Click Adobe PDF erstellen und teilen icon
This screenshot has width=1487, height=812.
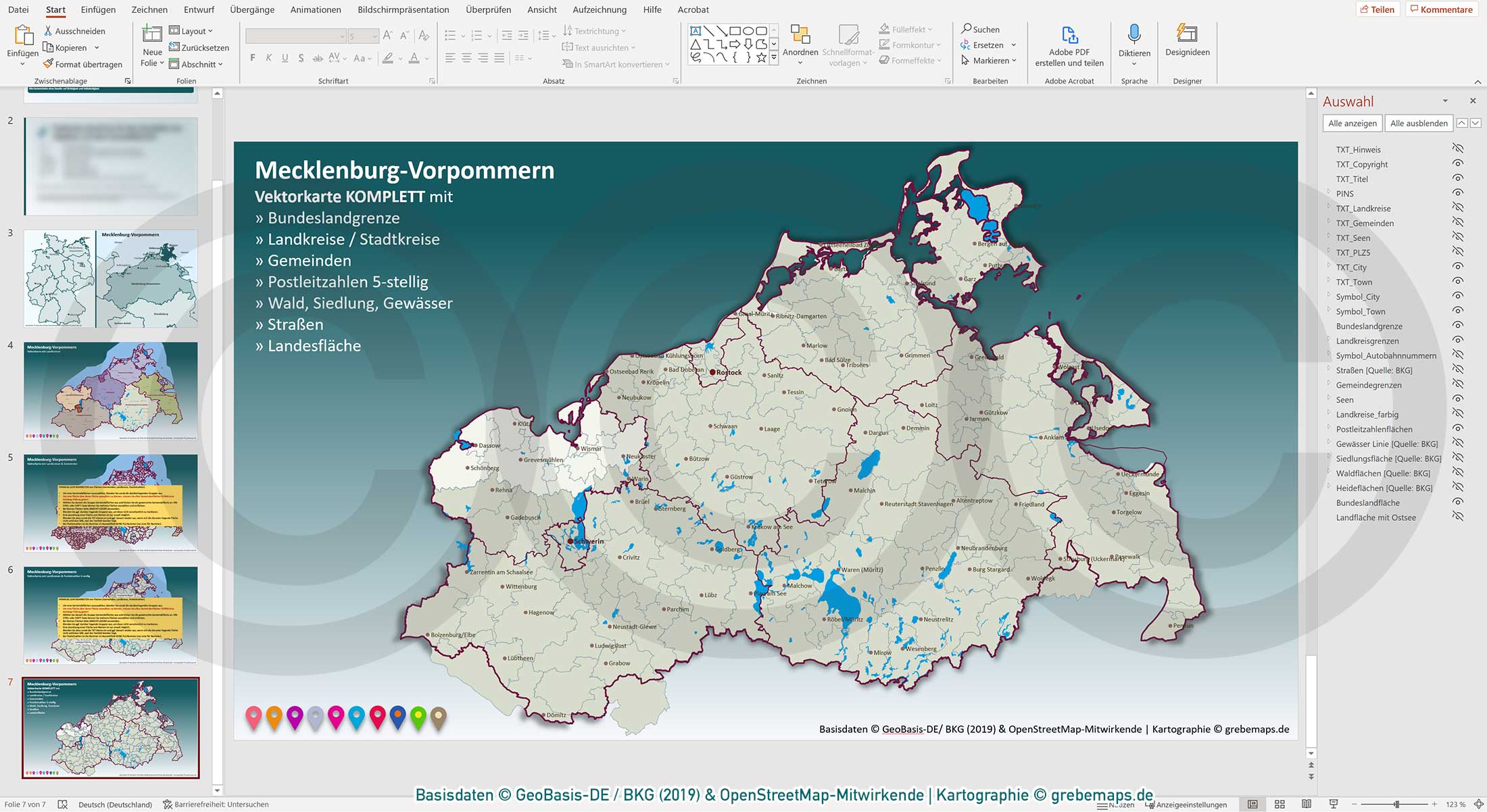(1069, 34)
